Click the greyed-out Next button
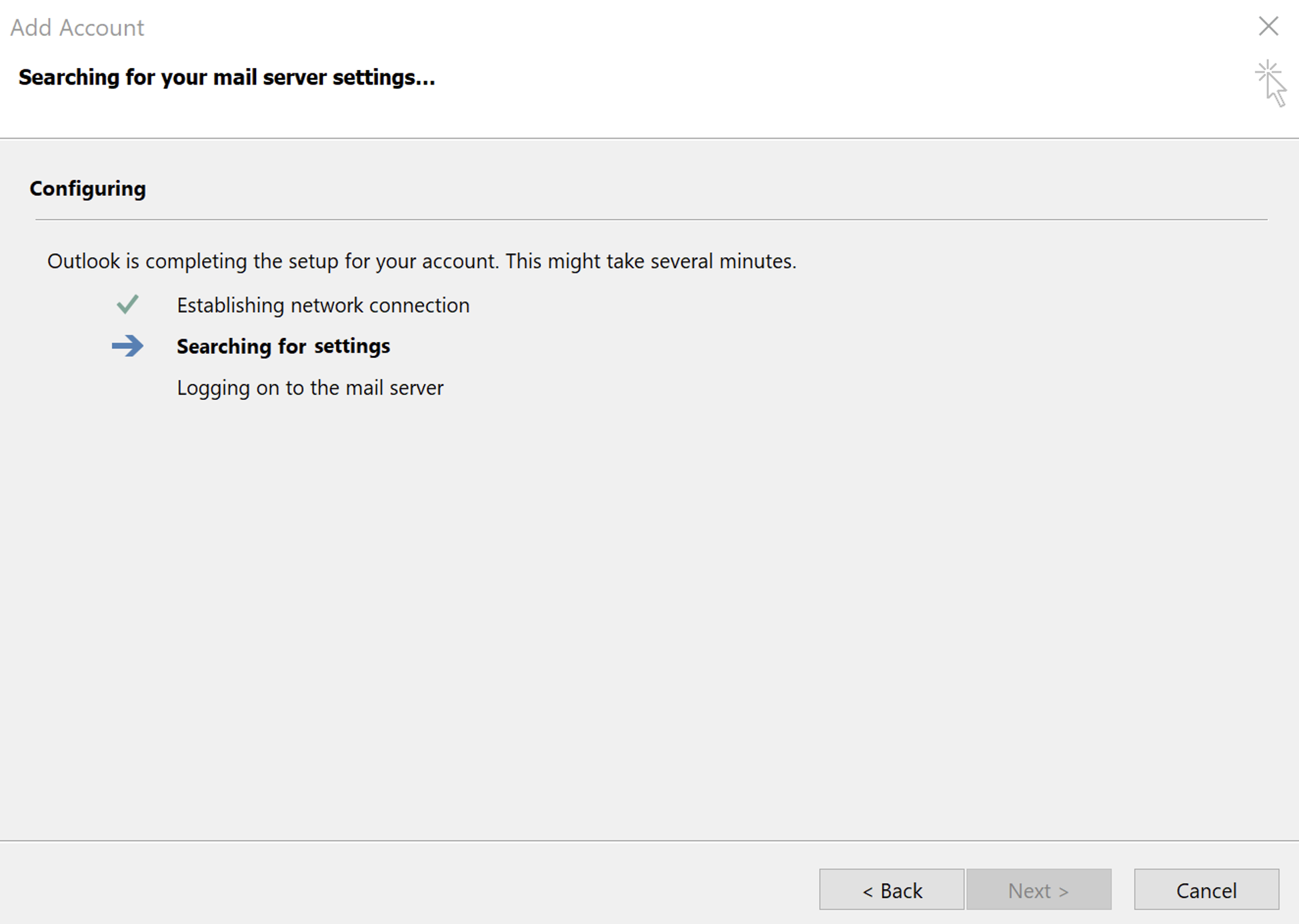The width and height of the screenshot is (1299, 924). (x=1038, y=889)
